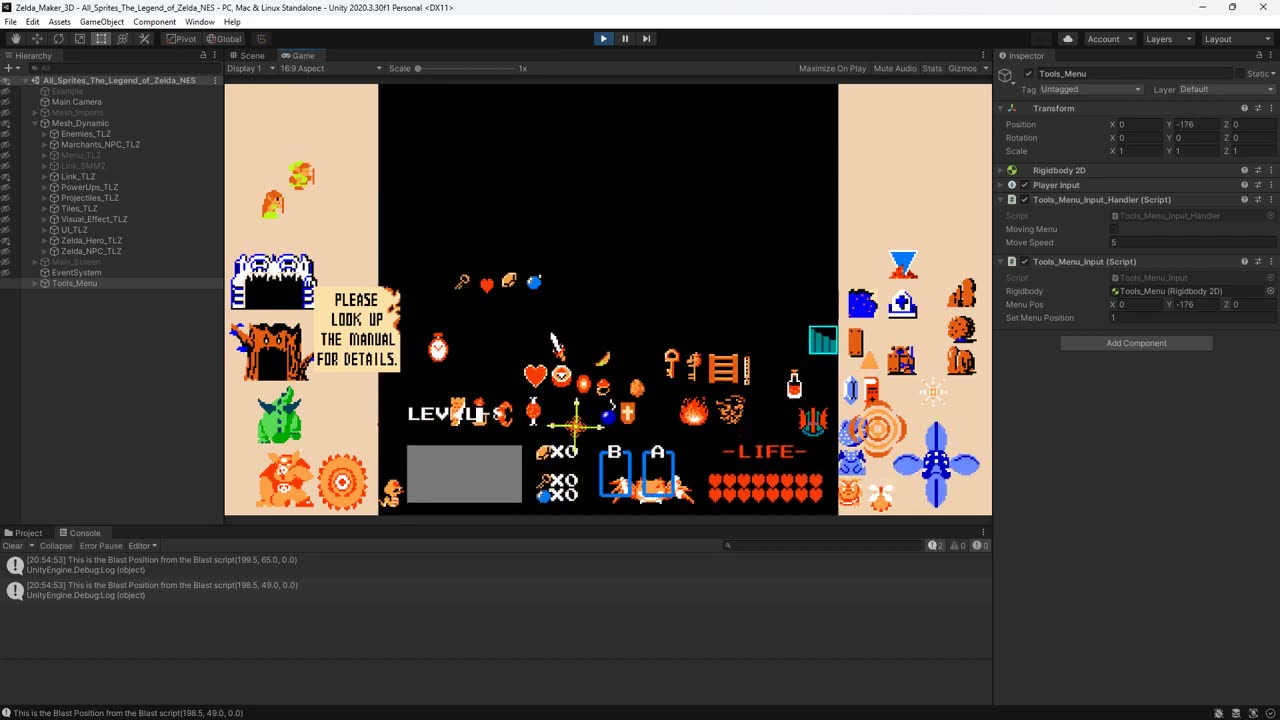
Task: Pick object for Rigidbody field
Action: coord(1270,291)
